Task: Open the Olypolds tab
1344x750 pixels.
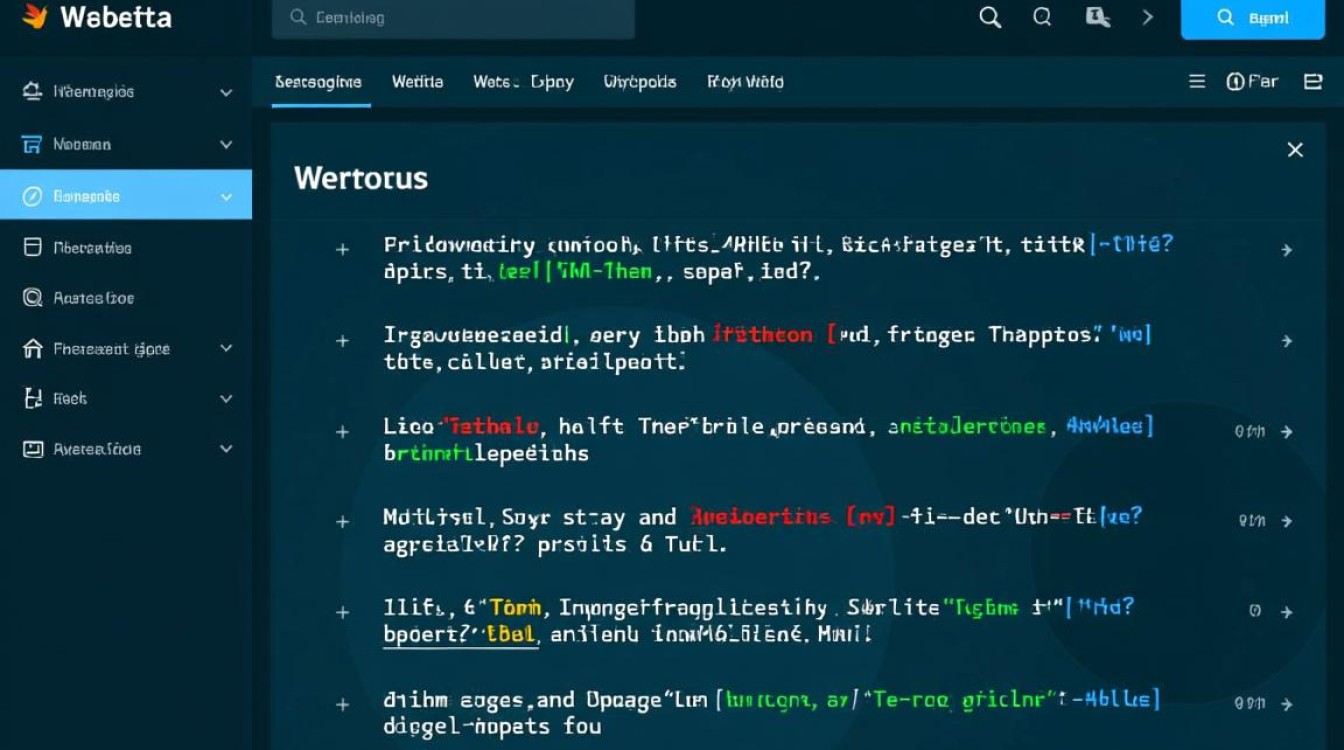Action: (x=640, y=82)
